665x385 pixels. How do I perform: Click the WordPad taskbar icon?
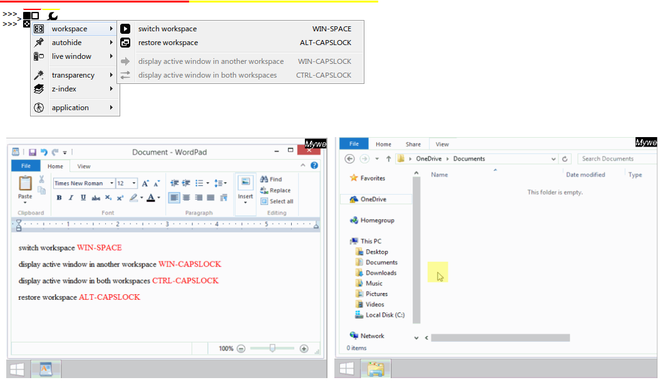[x=46, y=369]
